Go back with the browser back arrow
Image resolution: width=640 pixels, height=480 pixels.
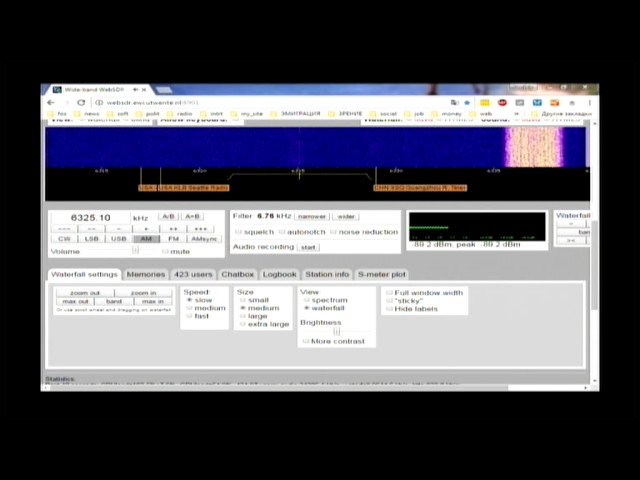(51, 102)
